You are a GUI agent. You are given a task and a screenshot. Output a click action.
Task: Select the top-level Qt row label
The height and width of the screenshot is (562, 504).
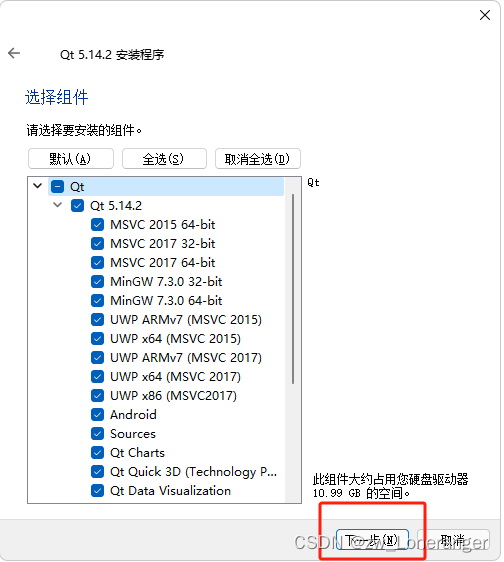tap(77, 187)
